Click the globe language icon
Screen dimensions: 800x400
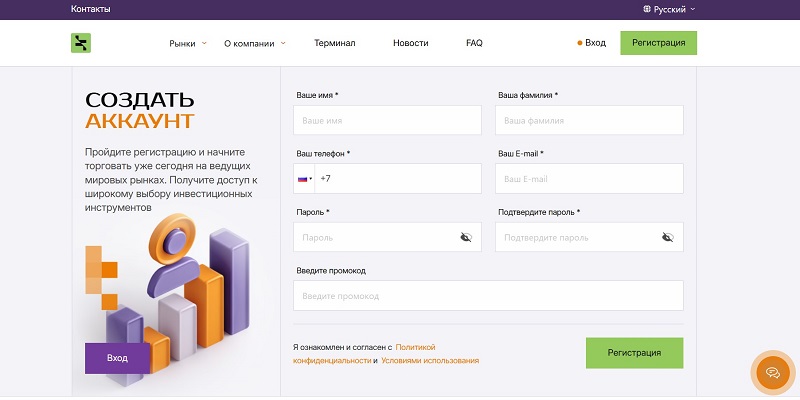[646, 9]
